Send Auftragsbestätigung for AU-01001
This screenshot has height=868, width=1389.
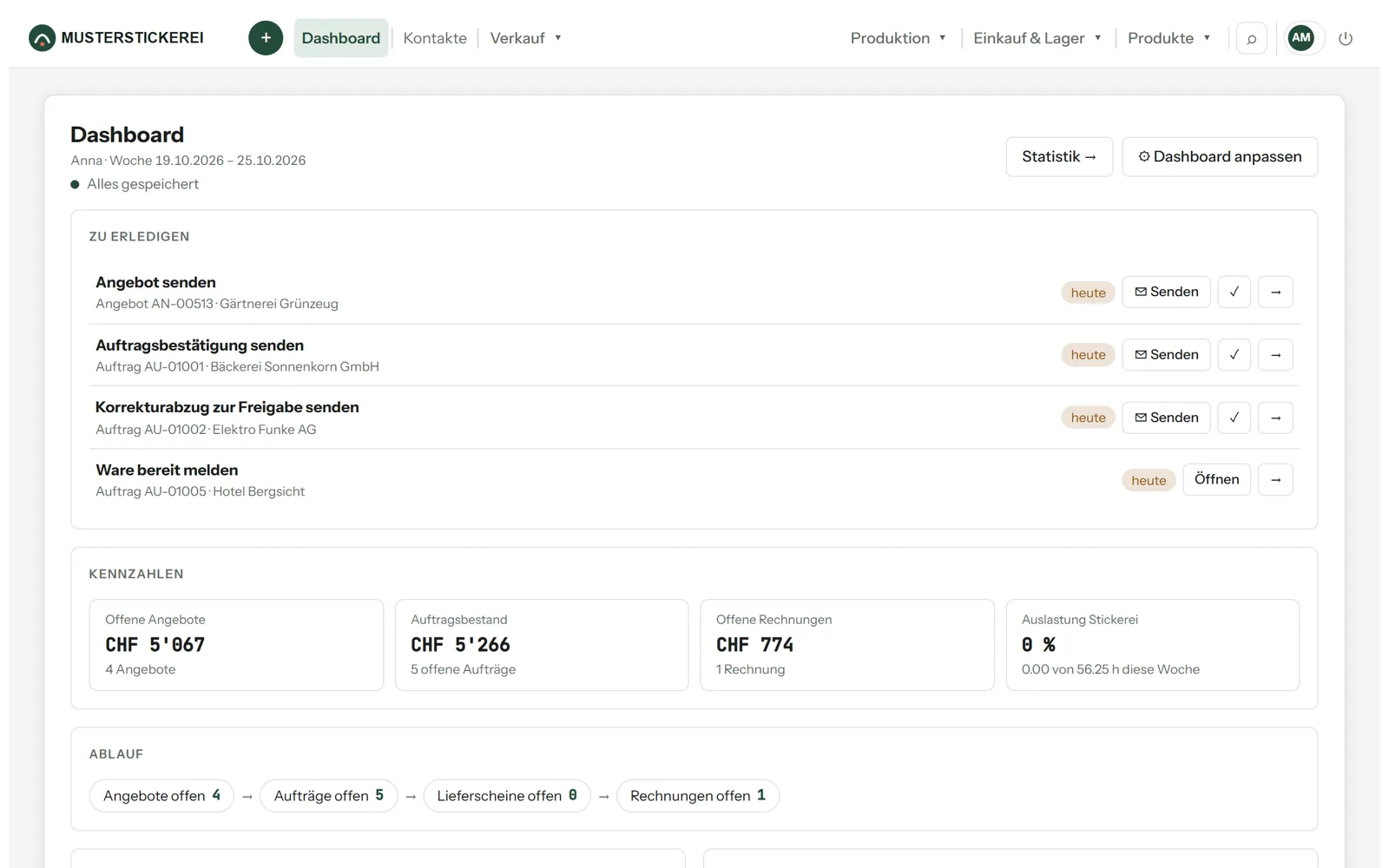pos(1166,354)
